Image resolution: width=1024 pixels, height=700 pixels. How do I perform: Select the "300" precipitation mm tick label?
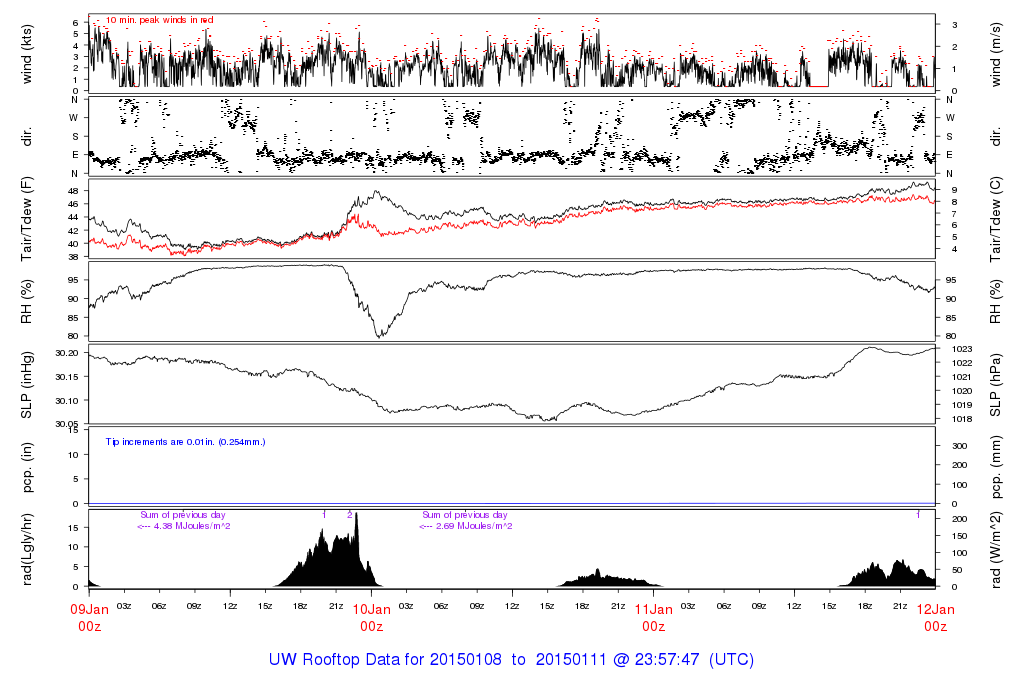click(x=959, y=446)
